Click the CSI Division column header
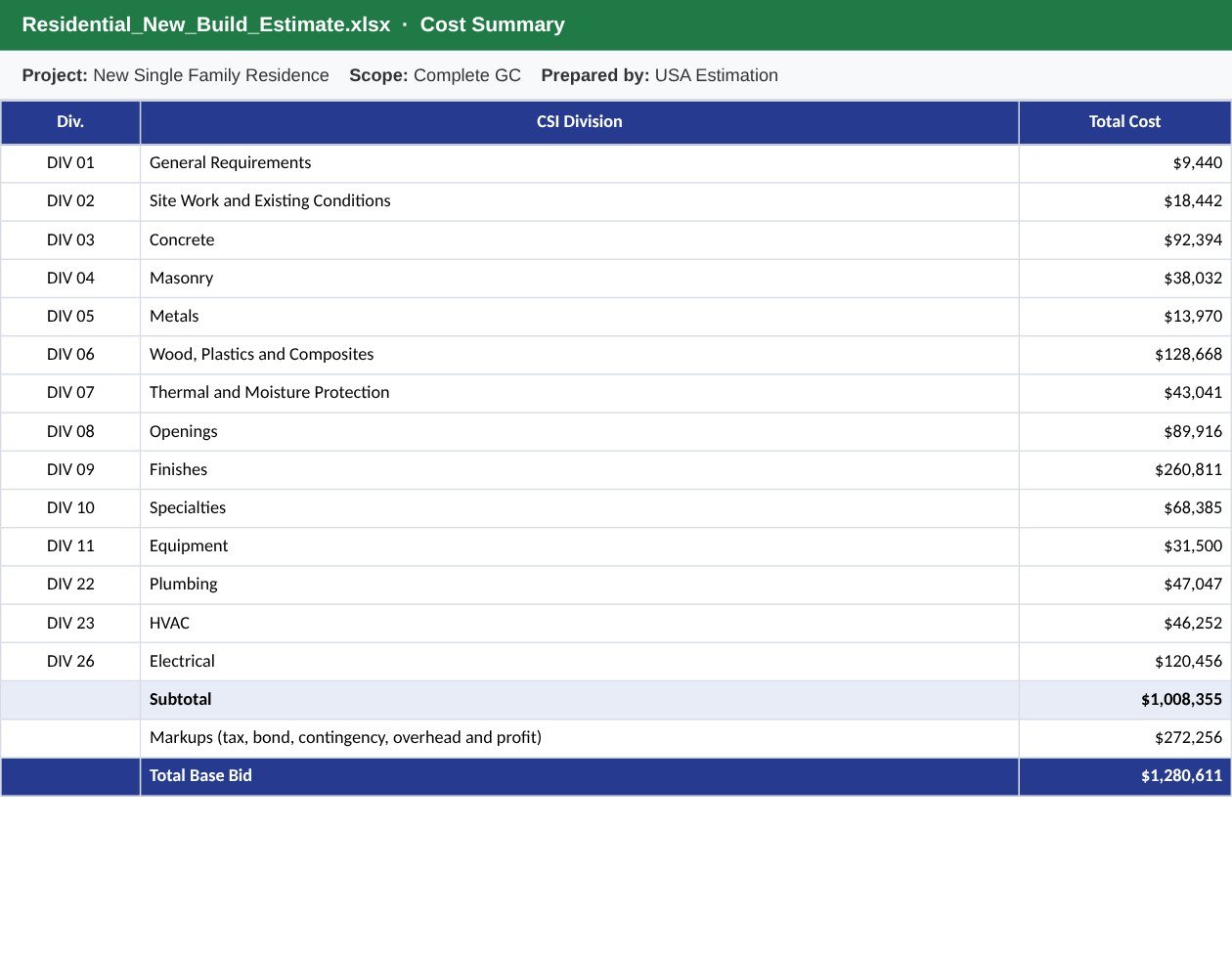This screenshot has width=1232, height=958. tap(579, 122)
